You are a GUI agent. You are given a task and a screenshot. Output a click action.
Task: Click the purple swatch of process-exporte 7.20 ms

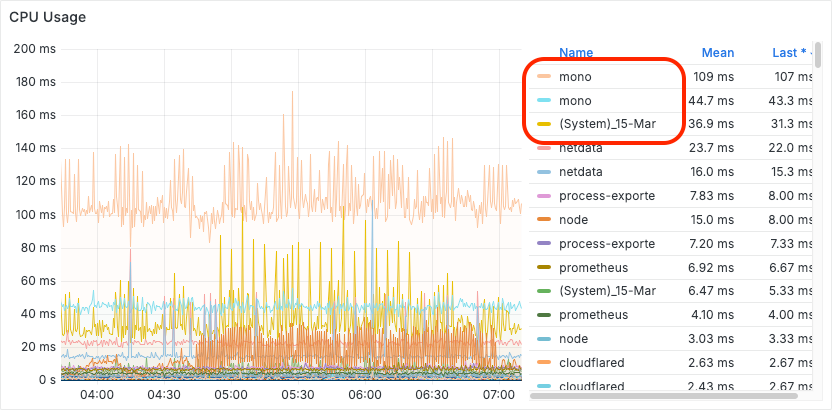(543, 243)
